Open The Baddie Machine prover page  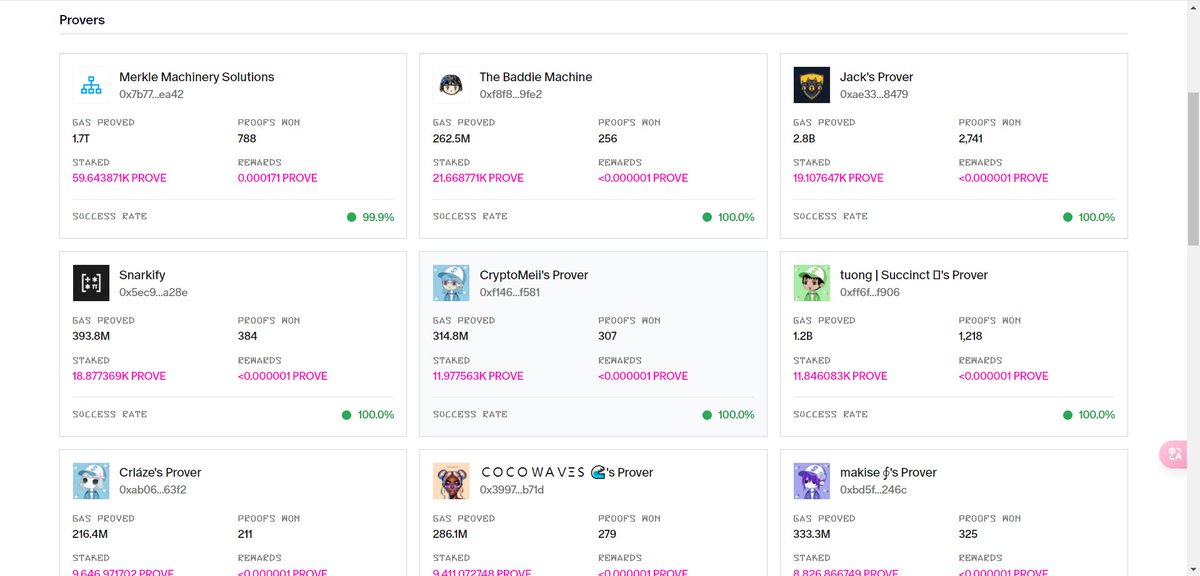536,77
